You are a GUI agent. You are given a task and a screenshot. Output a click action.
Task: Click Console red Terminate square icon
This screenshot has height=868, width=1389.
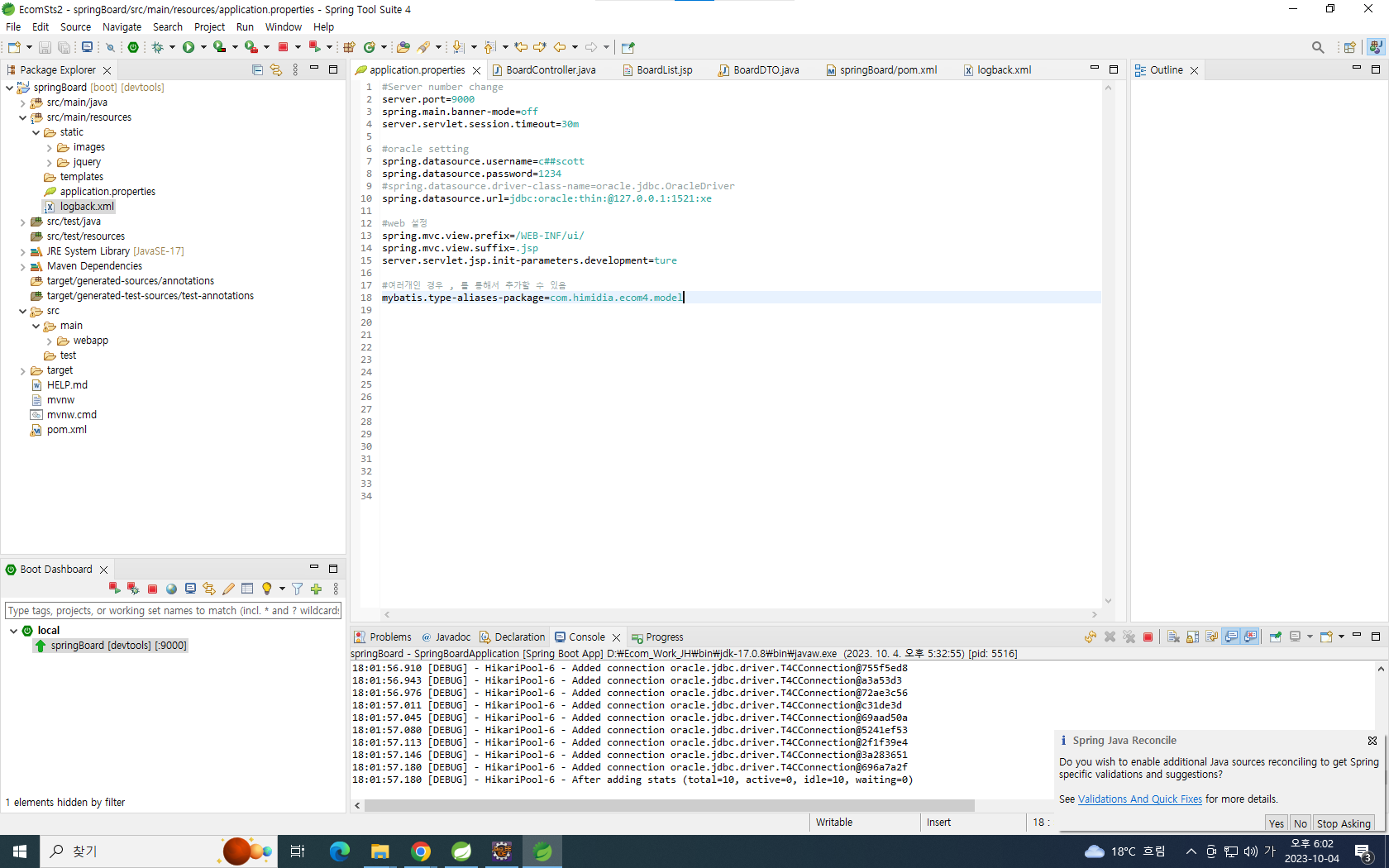[1148, 637]
